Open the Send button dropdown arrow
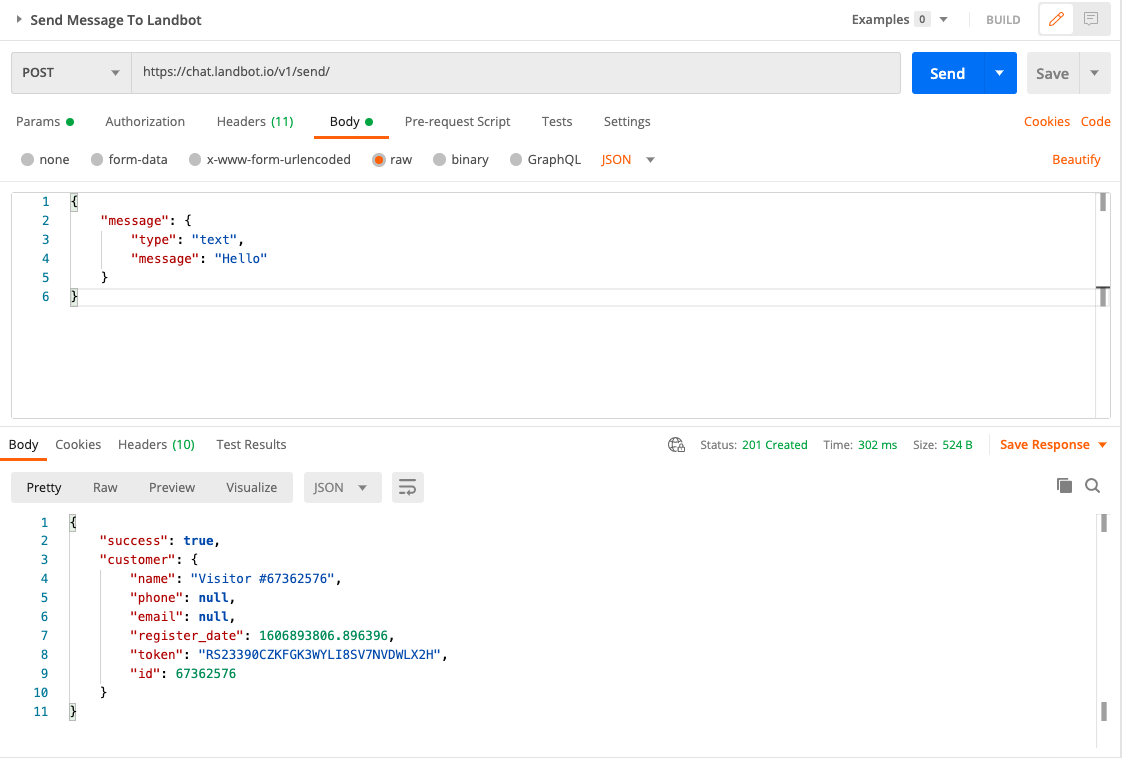The image size is (1122, 759). pyautogui.click(x=1000, y=73)
